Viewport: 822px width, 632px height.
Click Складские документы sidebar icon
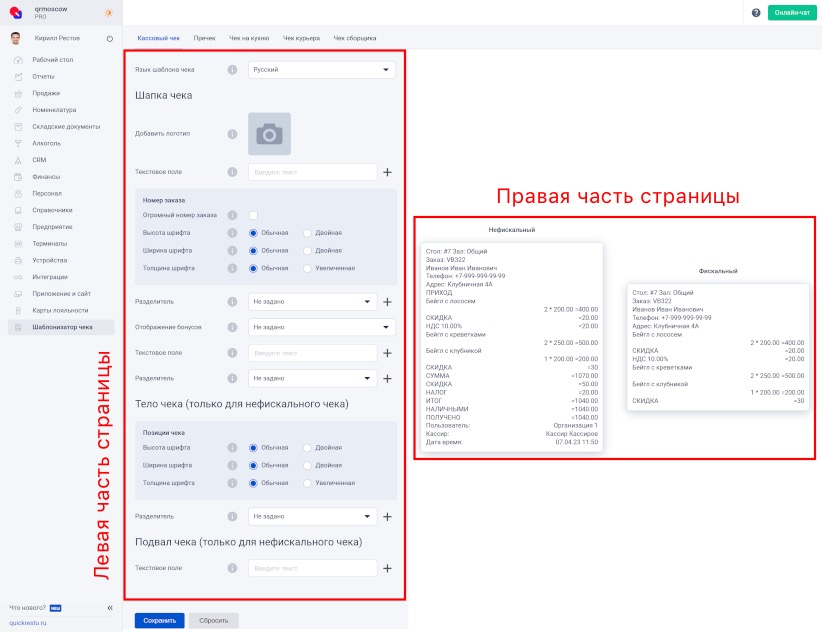(18, 127)
